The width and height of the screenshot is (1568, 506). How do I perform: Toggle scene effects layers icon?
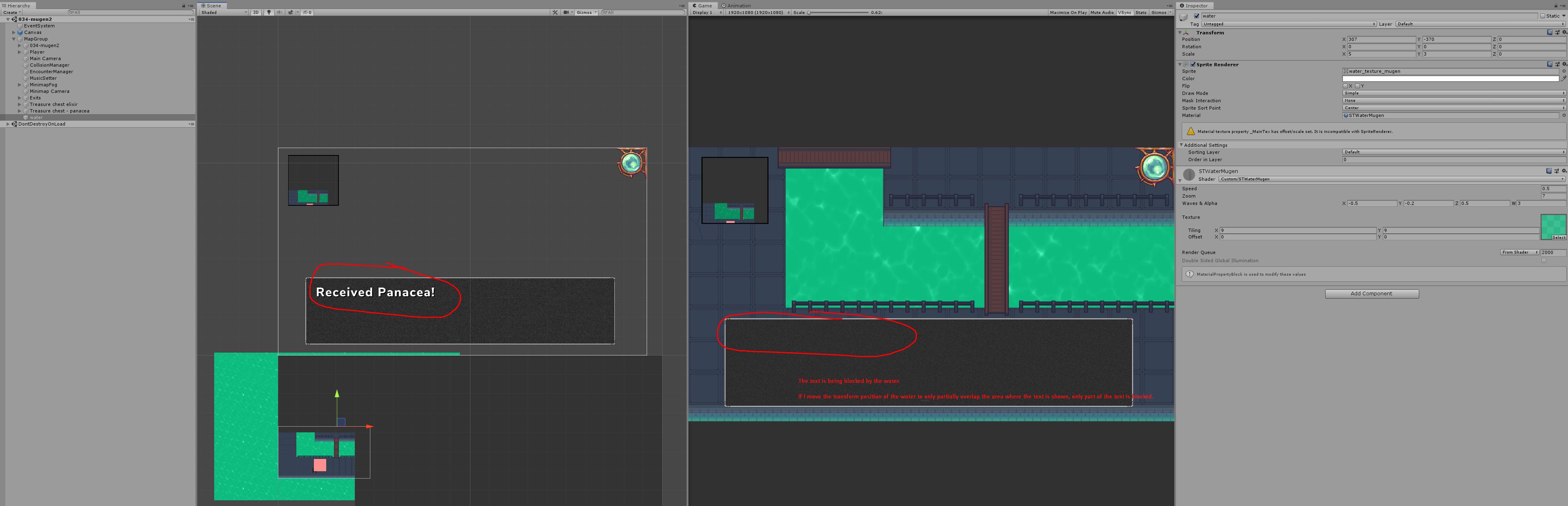pyautogui.click(x=290, y=12)
